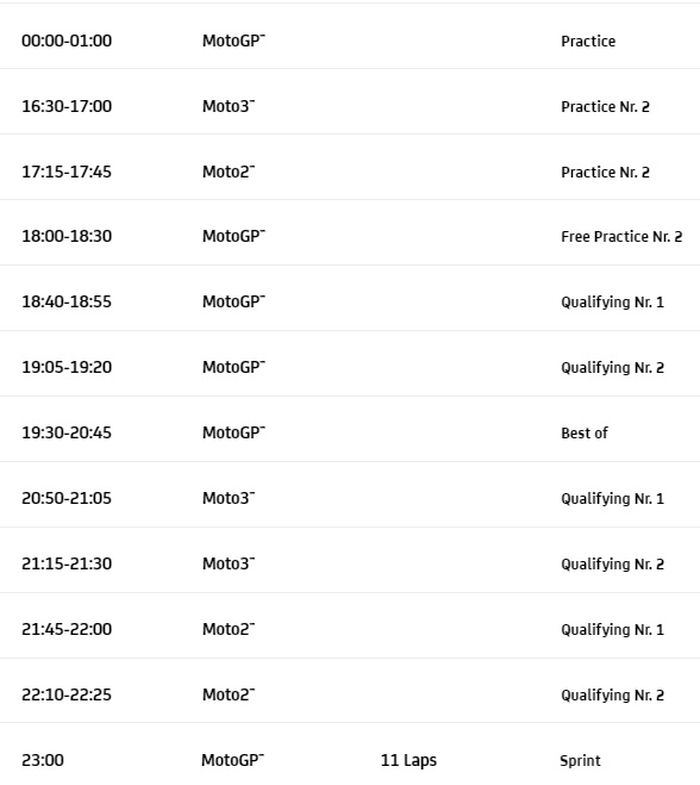
Task: Open MotoGP Qualifying Nr. 1 at 18:40
Action: point(612,302)
